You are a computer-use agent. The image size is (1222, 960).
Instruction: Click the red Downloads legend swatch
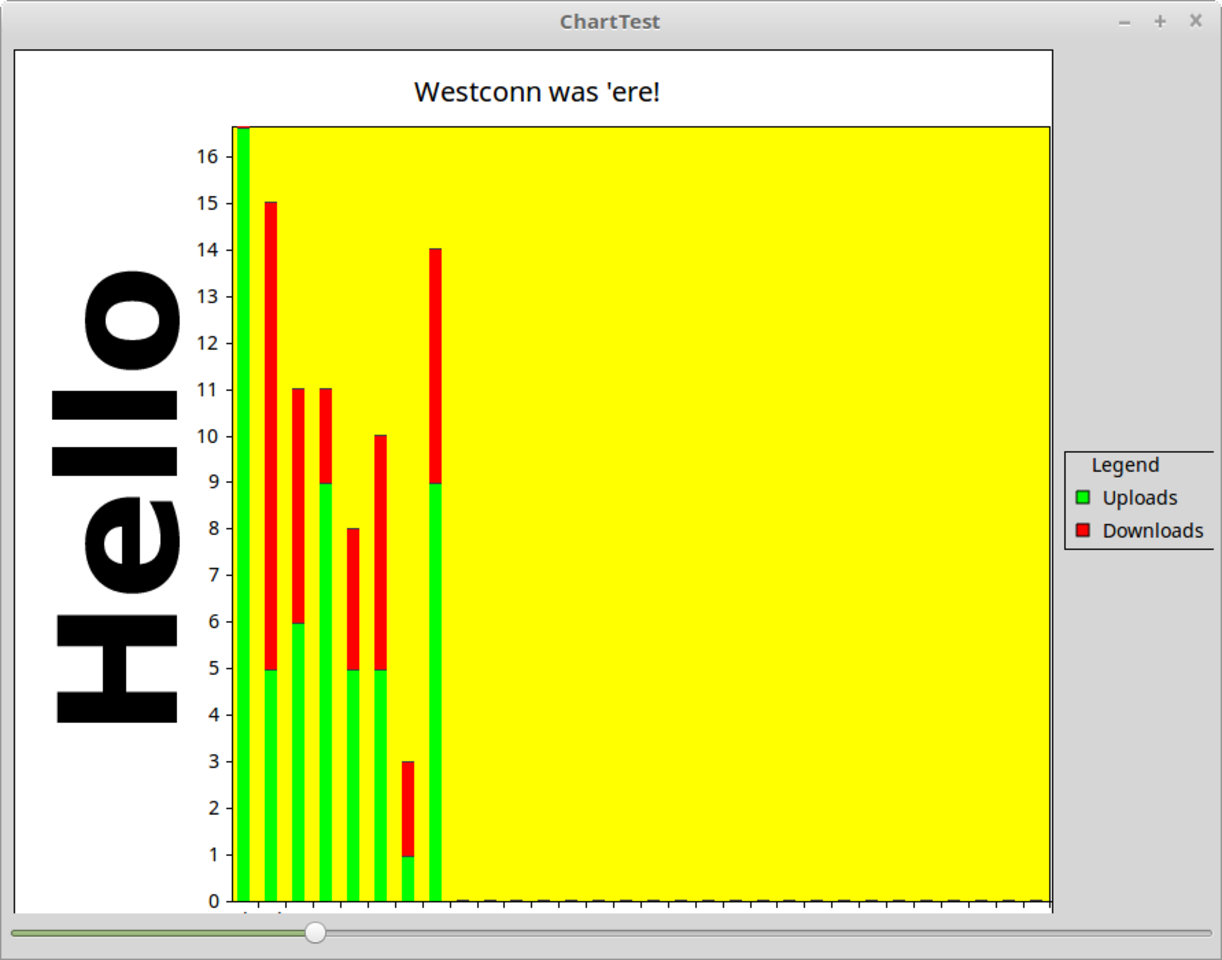point(1082,530)
